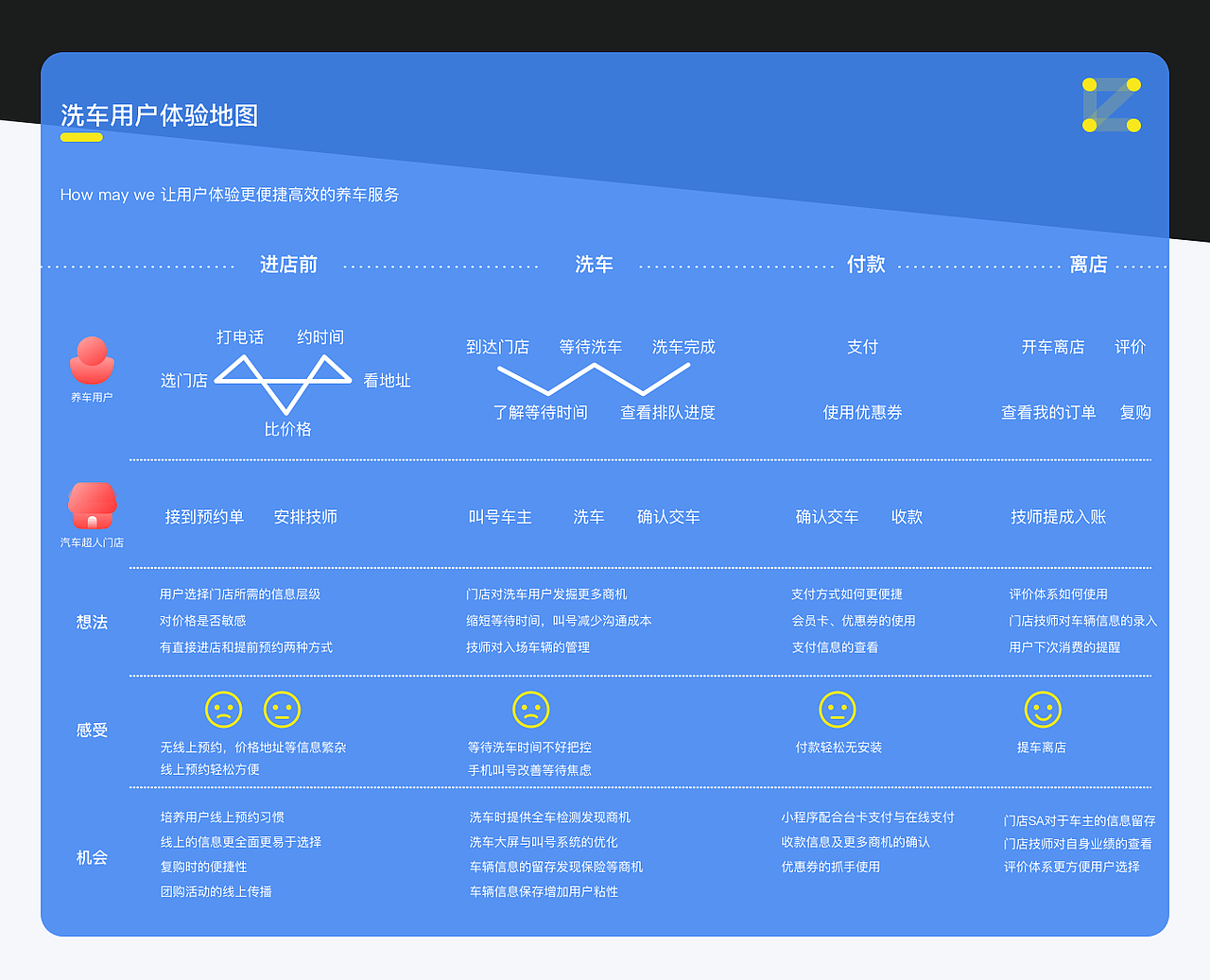Click the 查看排队进度 label
1210x980 pixels.
pos(668,413)
